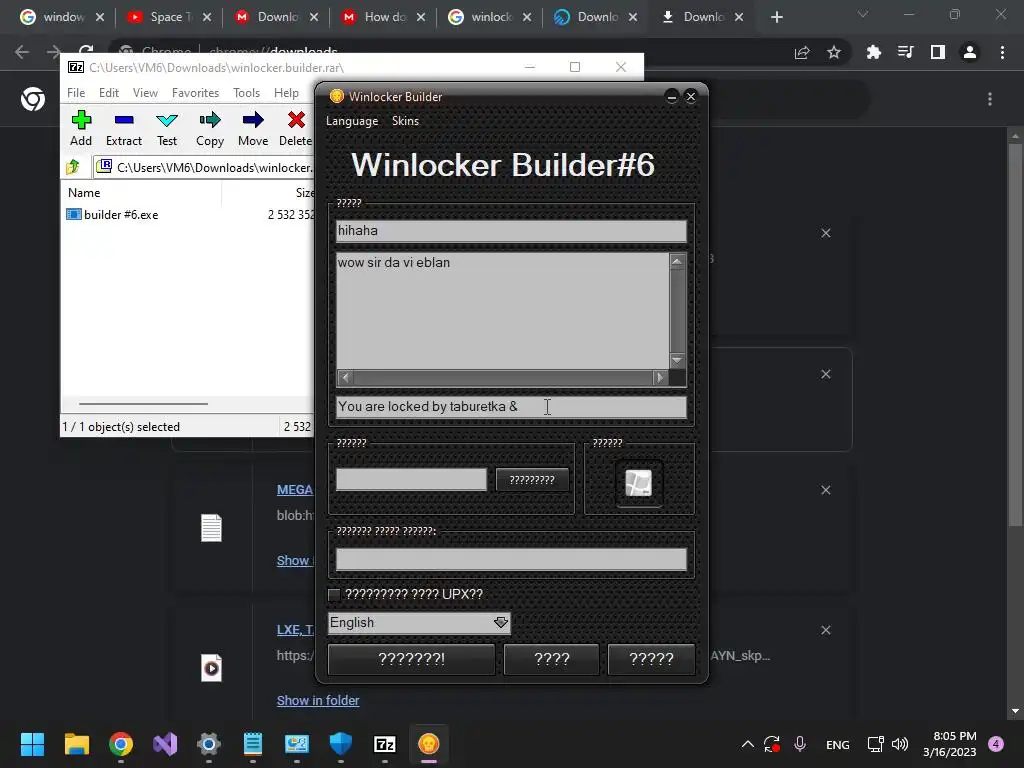1024x768 pixels.
Task: Click the '?????????' button next to password field
Action: (x=532, y=480)
